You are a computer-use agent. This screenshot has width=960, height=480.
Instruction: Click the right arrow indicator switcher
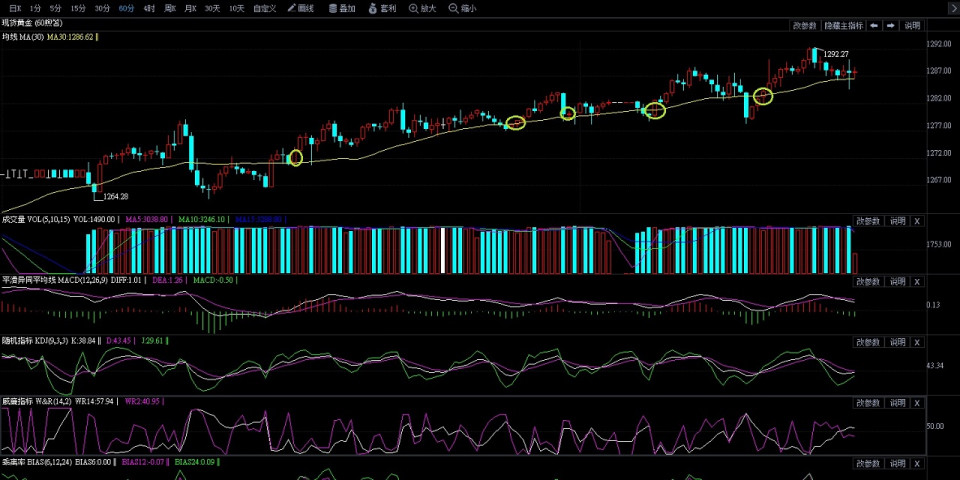[890, 25]
